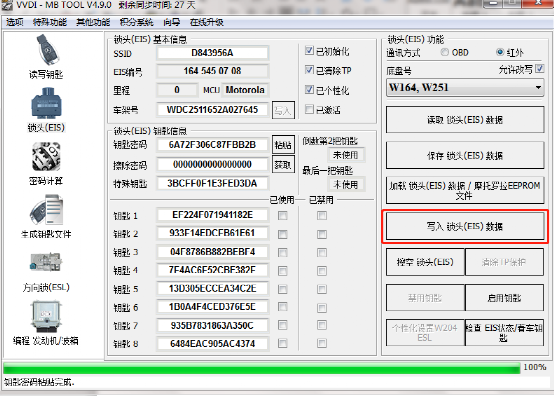554x396 pixels.
Task: Click the status text 钥匙密码粘贴完成
Action: 39,382
